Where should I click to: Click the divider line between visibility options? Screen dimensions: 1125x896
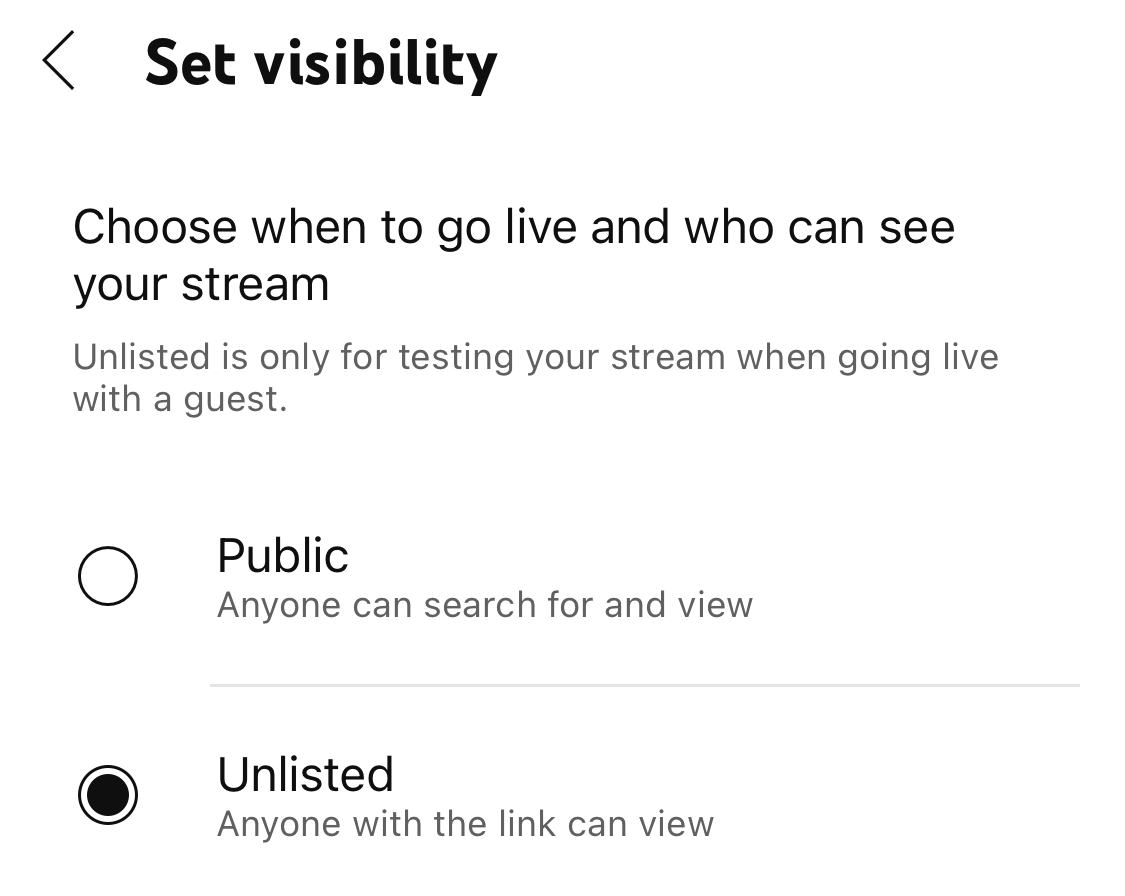pos(644,685)
